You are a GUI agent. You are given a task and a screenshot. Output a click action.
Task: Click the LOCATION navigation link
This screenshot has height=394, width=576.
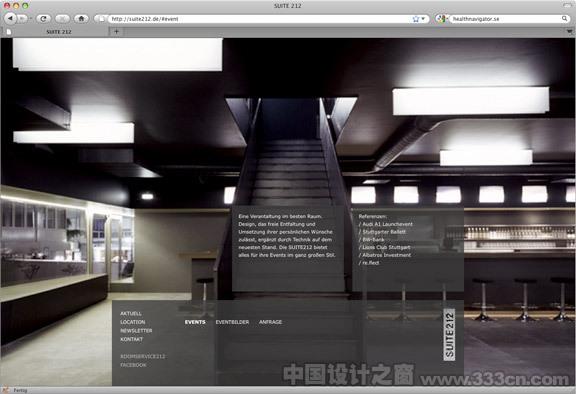[x=133, y=322]
